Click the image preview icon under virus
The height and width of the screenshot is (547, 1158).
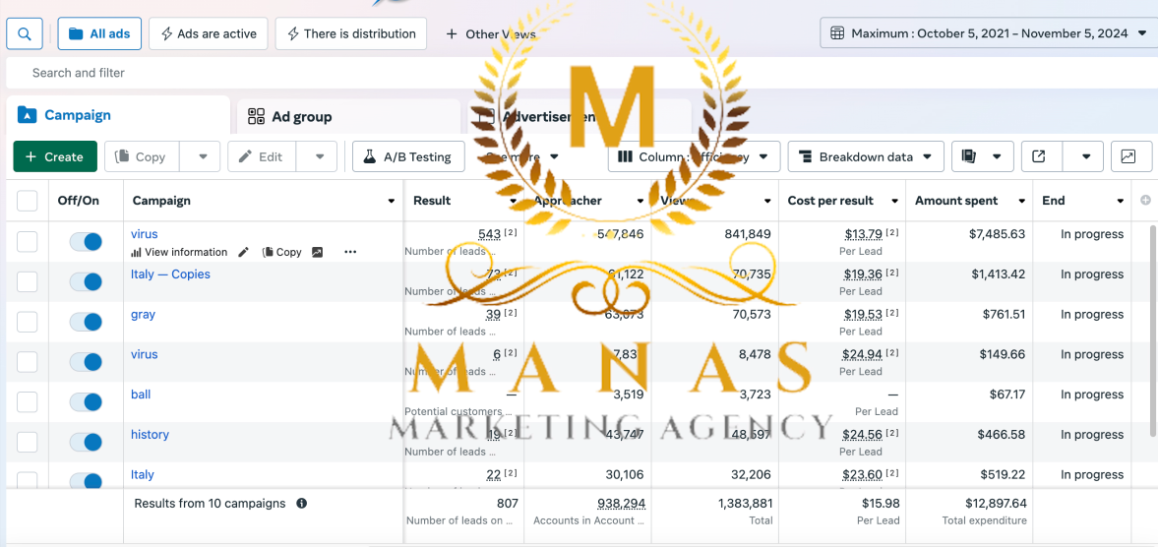point(318,252)
